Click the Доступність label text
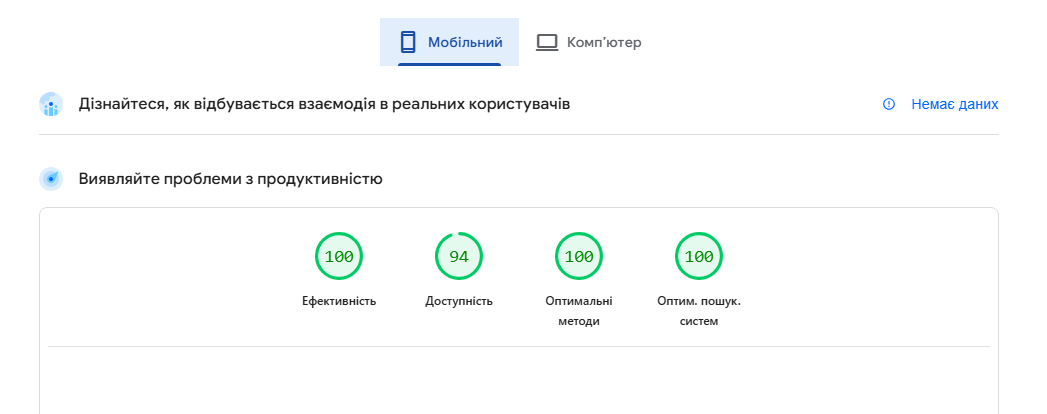 (459, 301)
